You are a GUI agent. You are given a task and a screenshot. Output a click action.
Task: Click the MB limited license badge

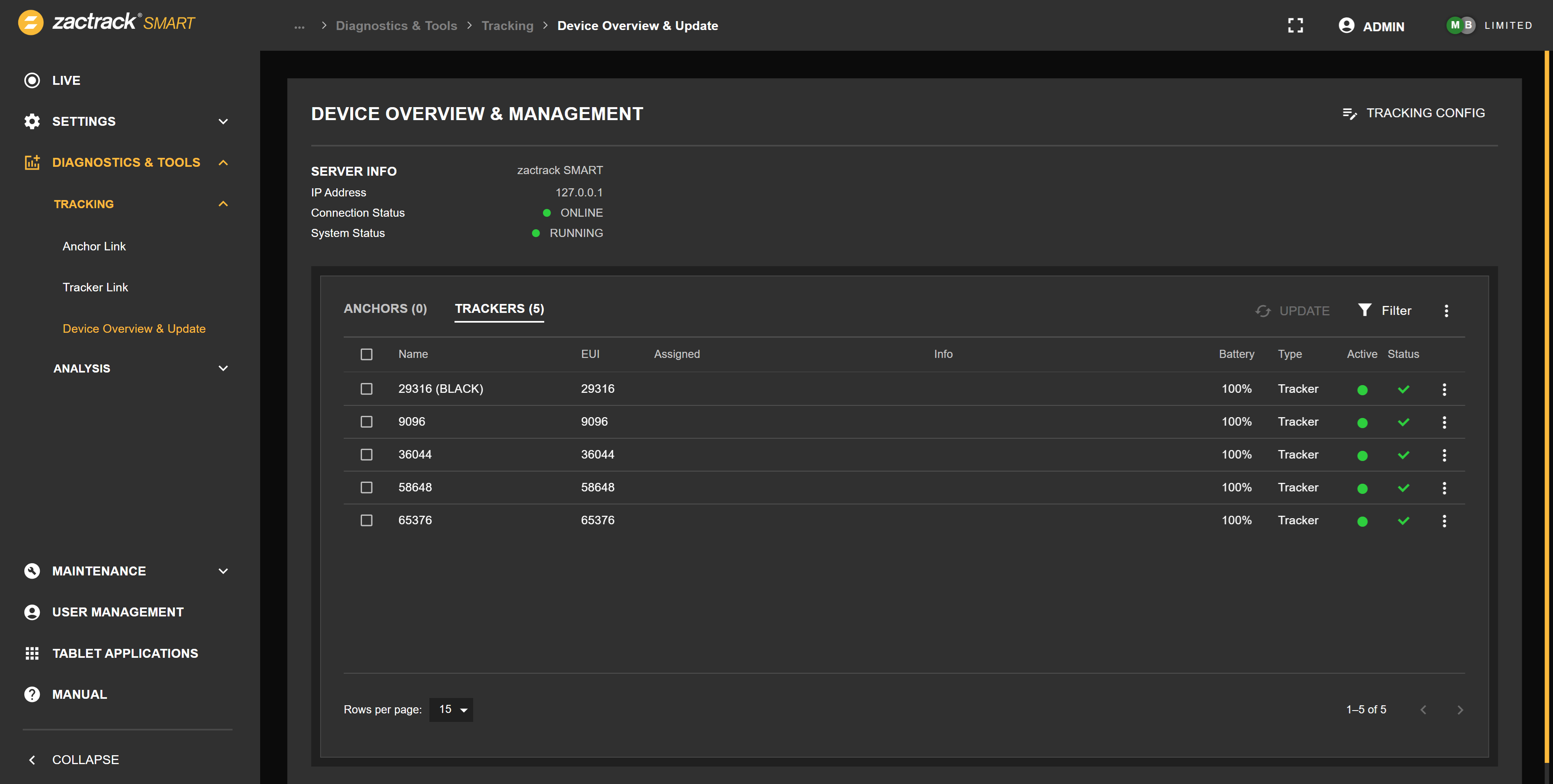tap(1461, 25)
